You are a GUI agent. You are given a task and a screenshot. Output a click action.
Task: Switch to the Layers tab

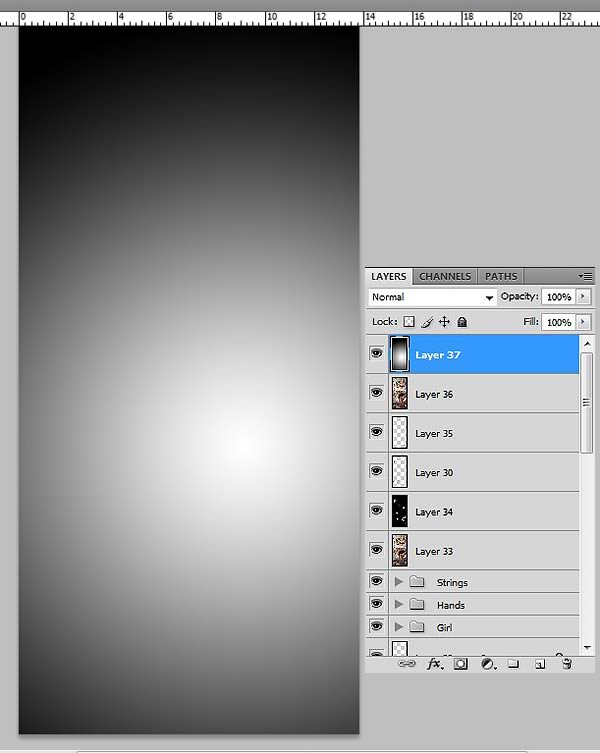(x=389, y=277)
